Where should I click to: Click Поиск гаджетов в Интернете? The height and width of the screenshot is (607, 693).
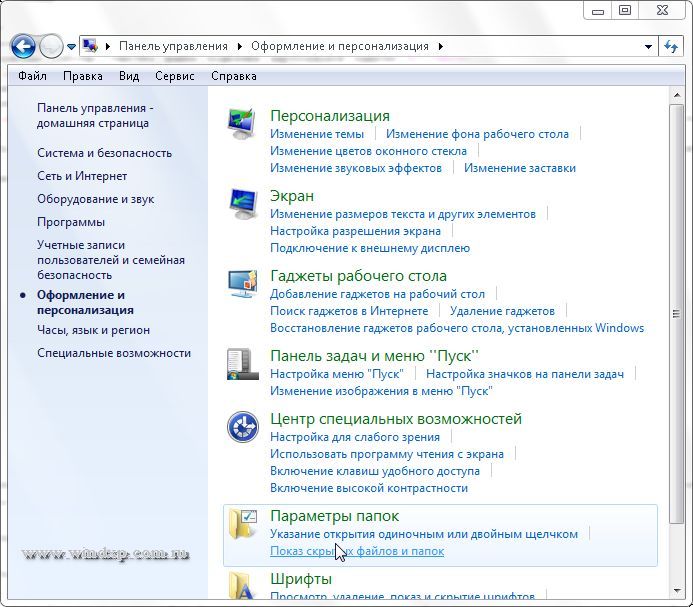coord(349,311)
